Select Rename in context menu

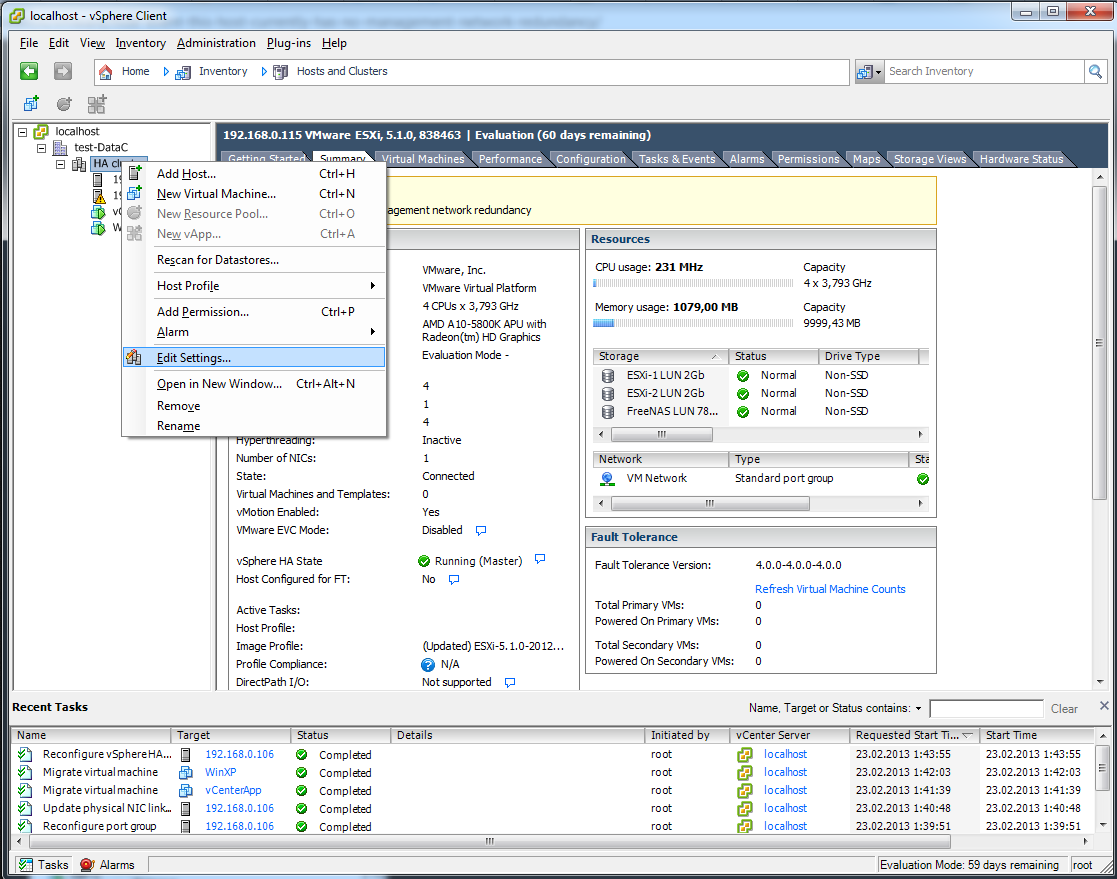click(x=254, y=426)
